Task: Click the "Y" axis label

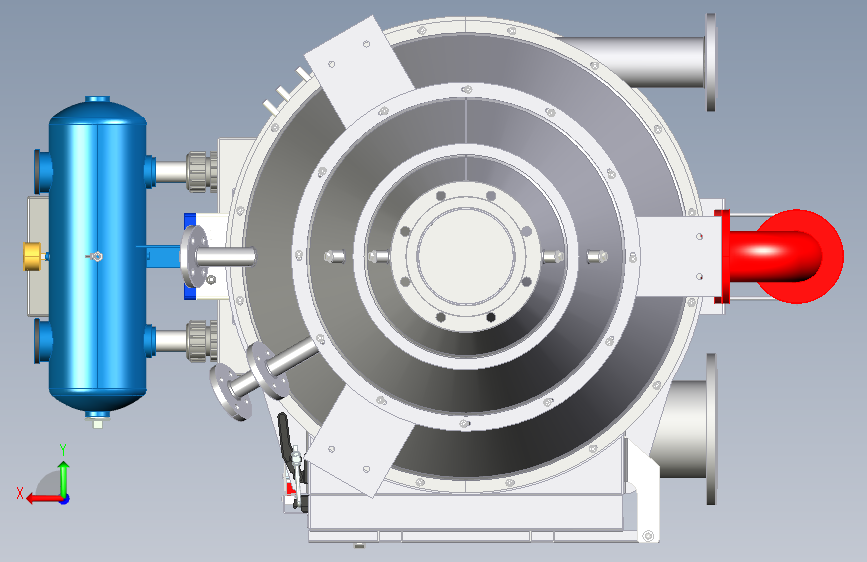Action: click(x=63, y=450)
